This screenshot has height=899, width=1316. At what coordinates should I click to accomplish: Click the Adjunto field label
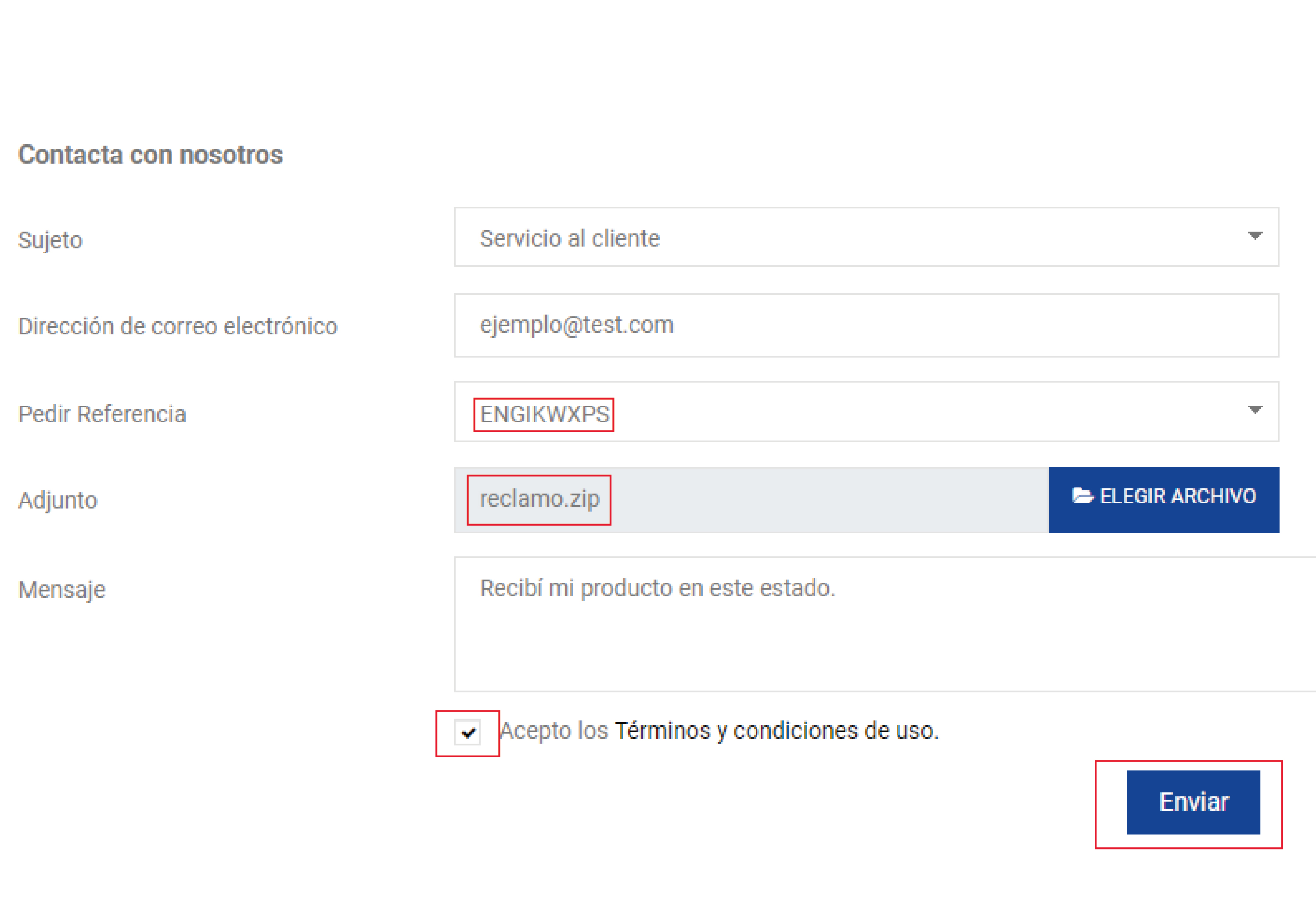tap(58, 501)
